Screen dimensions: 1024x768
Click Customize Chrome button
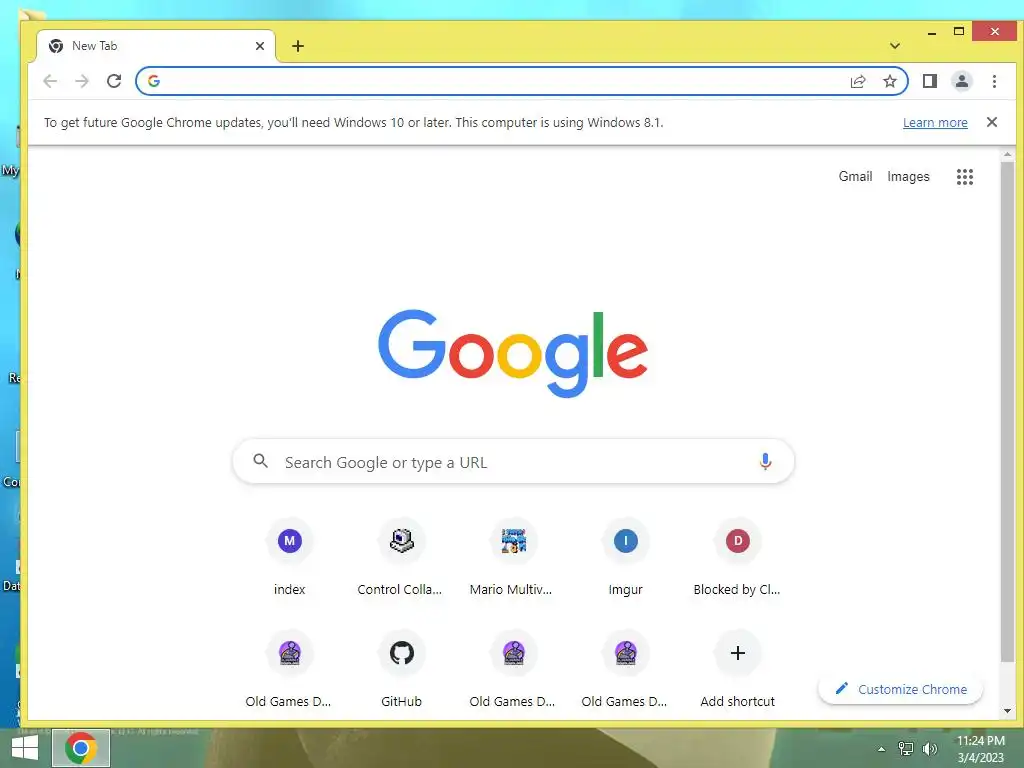coord(901,689)
